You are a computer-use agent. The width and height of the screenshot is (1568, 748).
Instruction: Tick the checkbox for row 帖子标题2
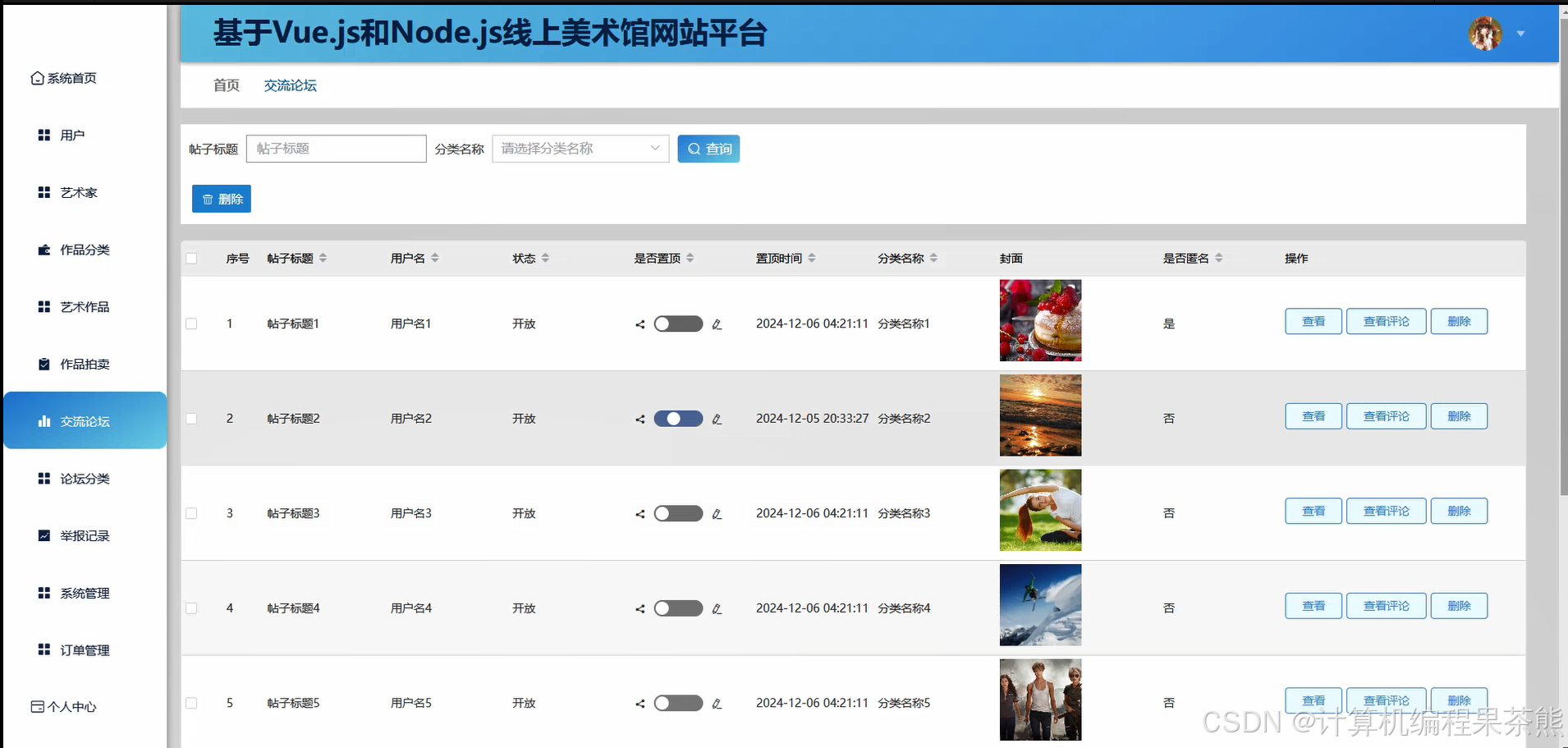(191, 419)
